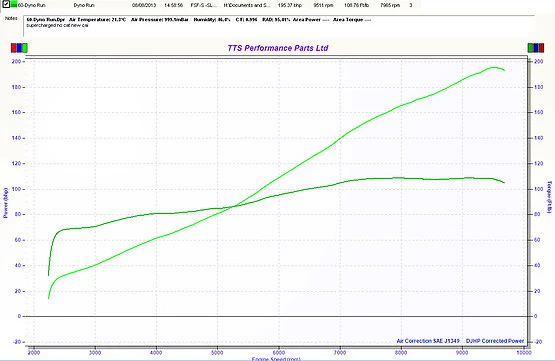Screen dimensions: 555x361
Task: Click the TTS Performance Parts Ltd title
Action: [x=278, y=48]
